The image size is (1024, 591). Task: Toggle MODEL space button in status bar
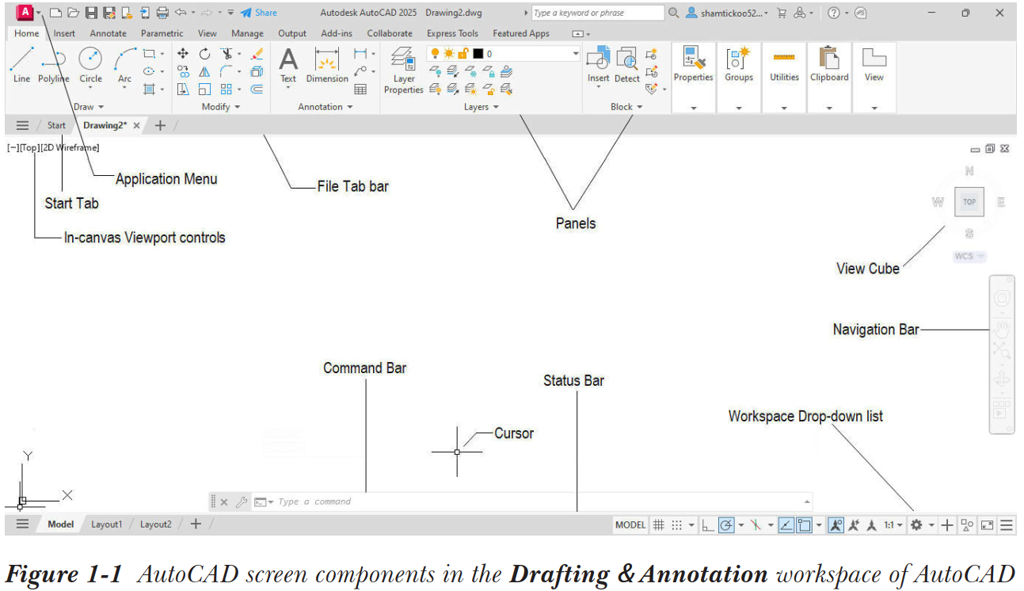pos(630,524)
